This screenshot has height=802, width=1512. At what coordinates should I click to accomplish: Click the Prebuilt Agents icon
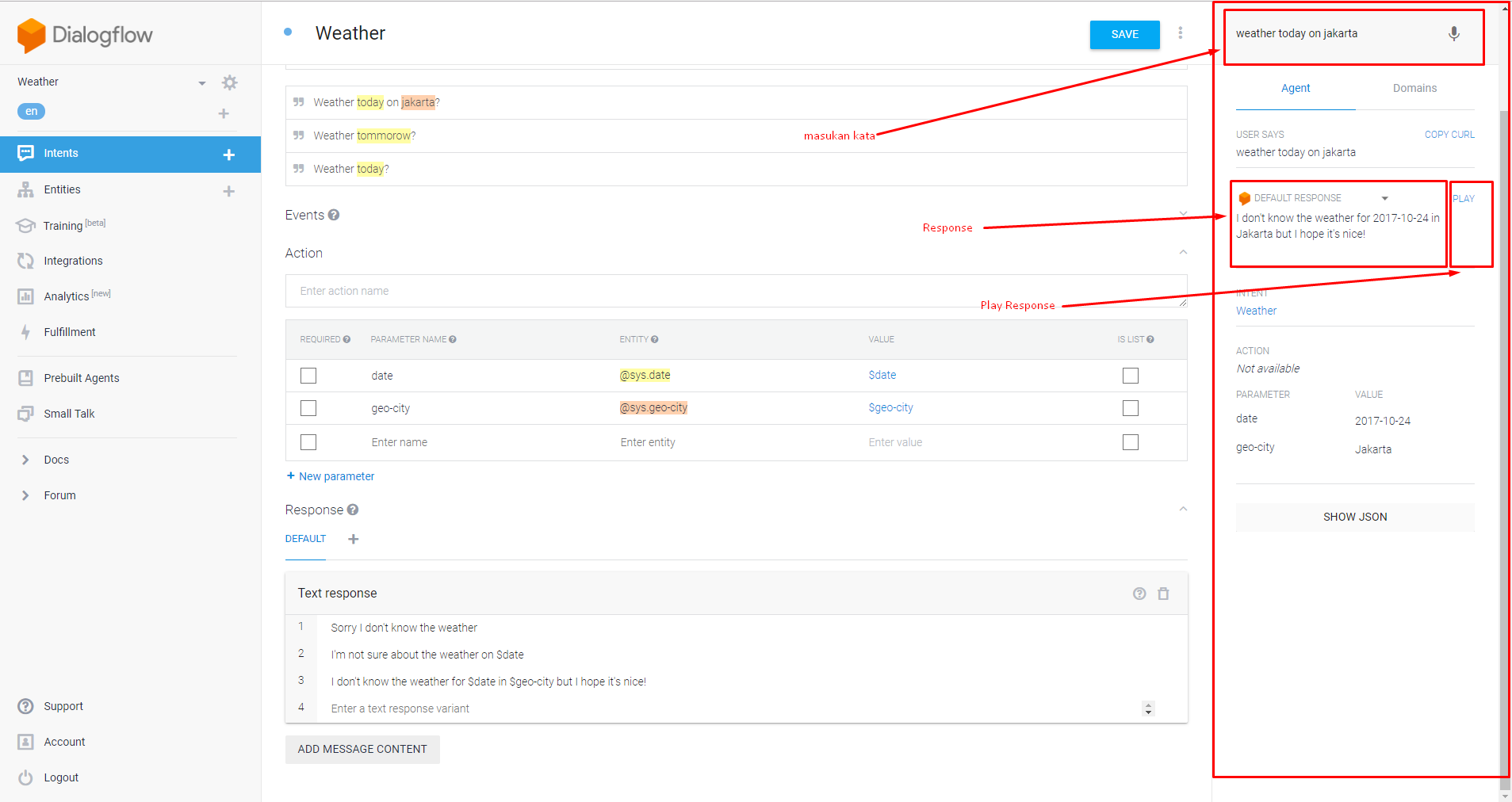click(x=26, y=378)
